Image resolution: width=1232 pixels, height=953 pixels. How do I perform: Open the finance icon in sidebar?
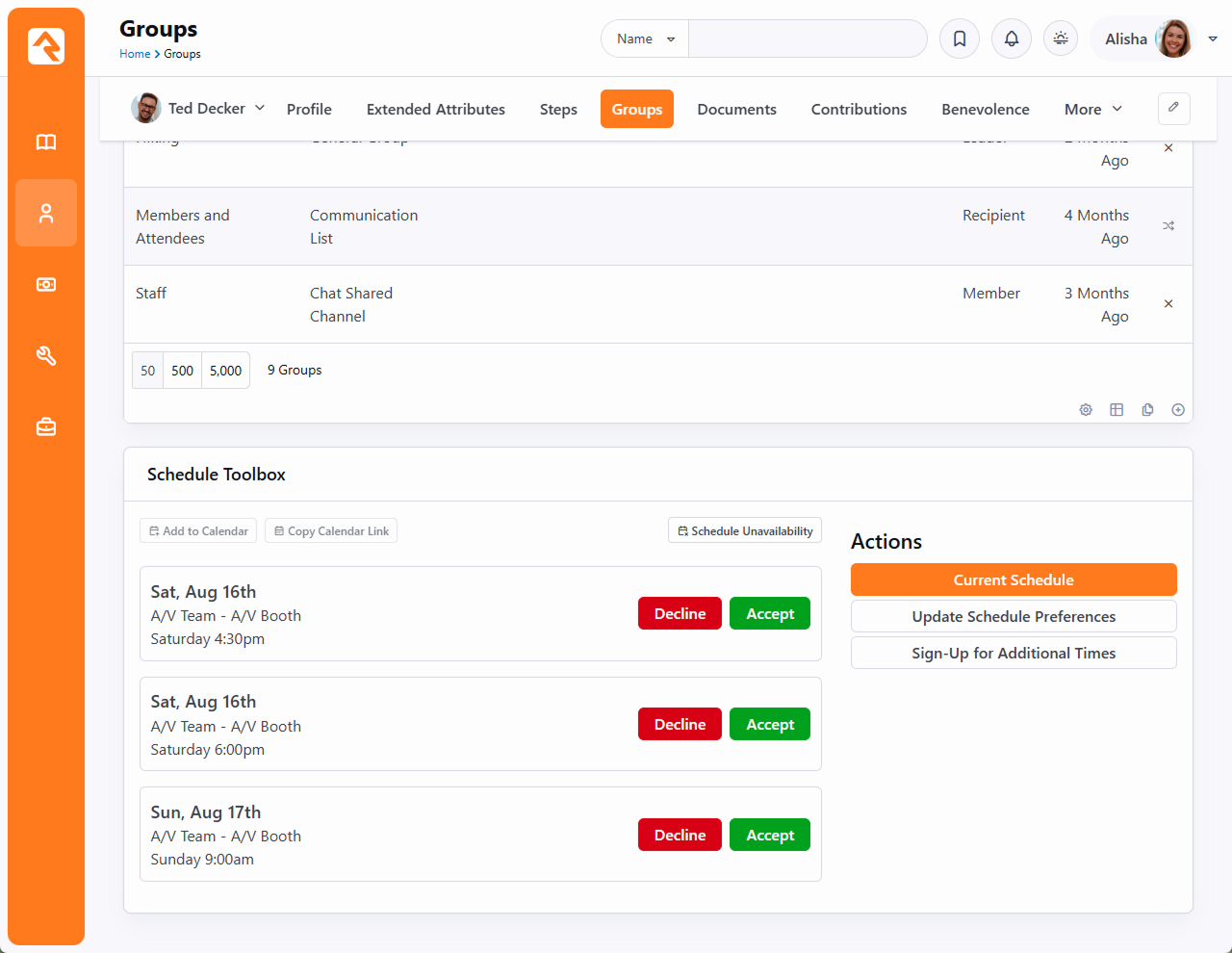pos(46,285)
